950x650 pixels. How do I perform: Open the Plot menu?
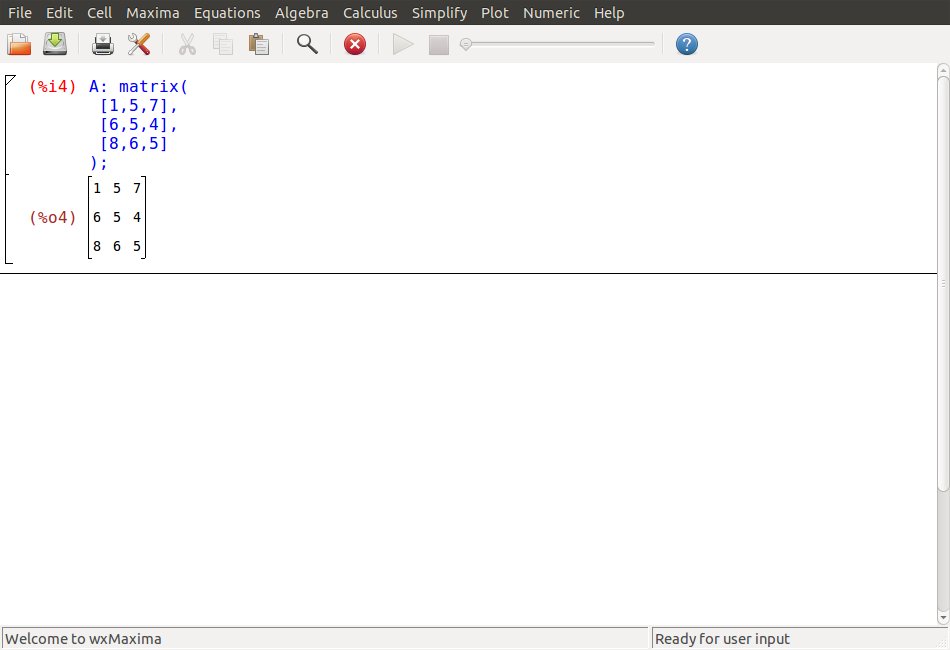(495, 13)
